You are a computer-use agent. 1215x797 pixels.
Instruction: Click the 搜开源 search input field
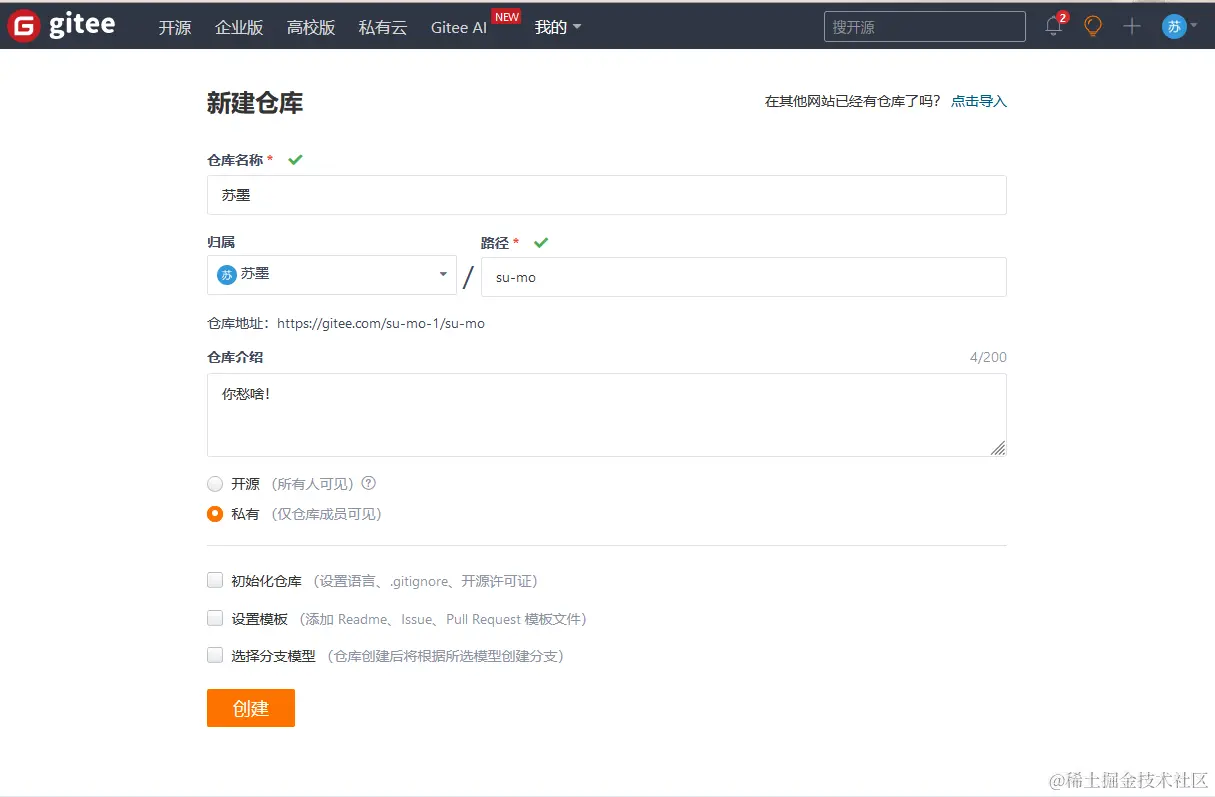922,26
